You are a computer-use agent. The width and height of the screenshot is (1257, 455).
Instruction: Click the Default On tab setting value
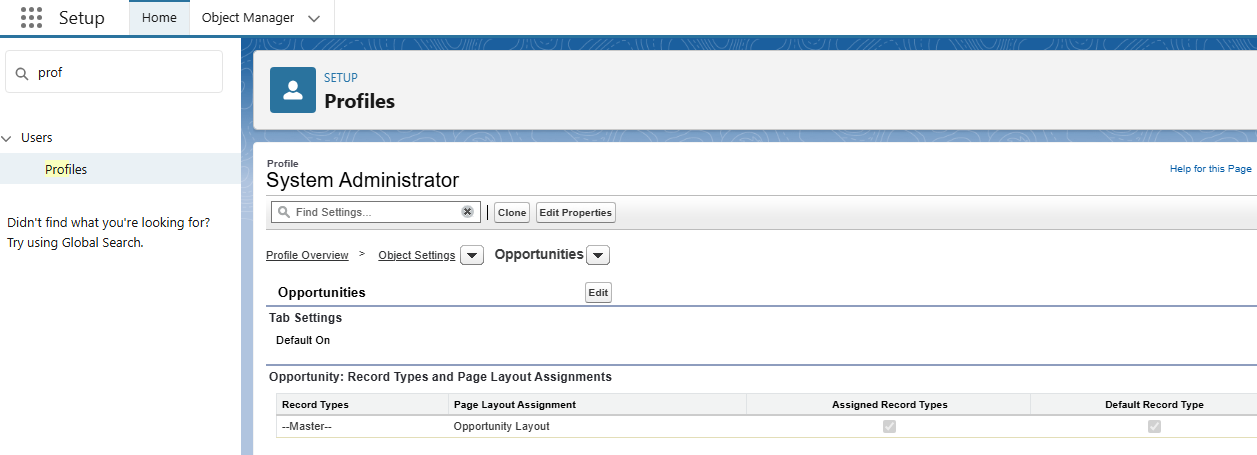pos(303,340)
